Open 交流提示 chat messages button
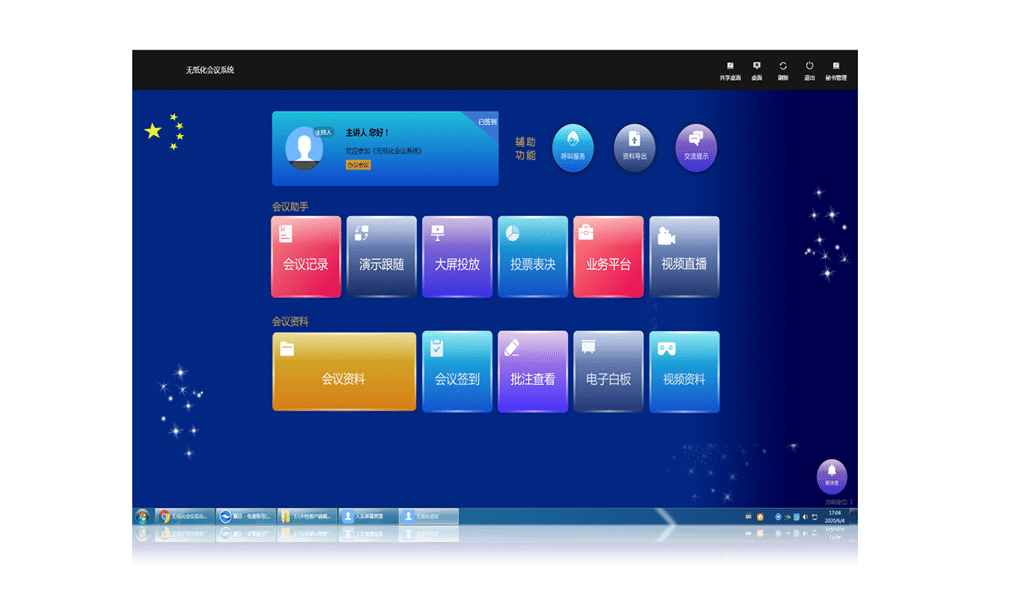Viewport: 1030px width, 600px height. [x=696, y=148]
